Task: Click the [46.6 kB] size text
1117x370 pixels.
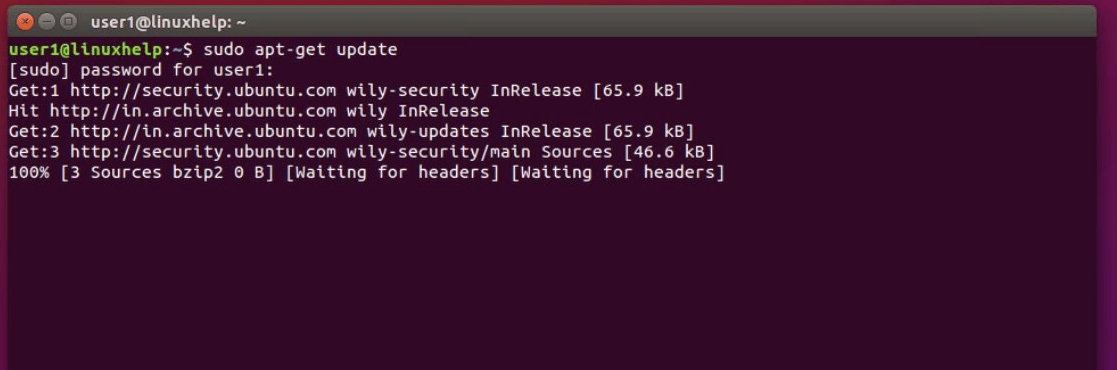Action: pos(668,153)
